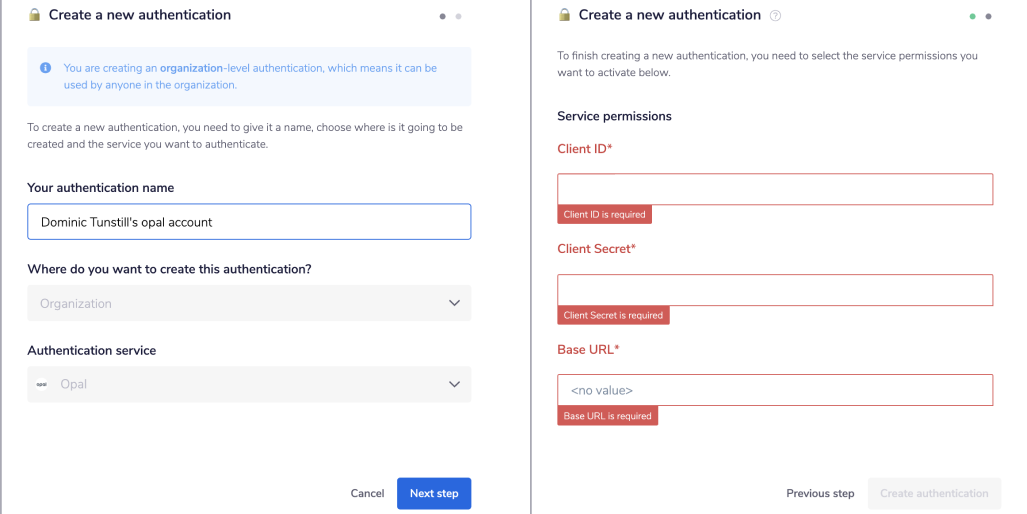Click the lock icon in the right dialog header

click(x=564, y=15)
